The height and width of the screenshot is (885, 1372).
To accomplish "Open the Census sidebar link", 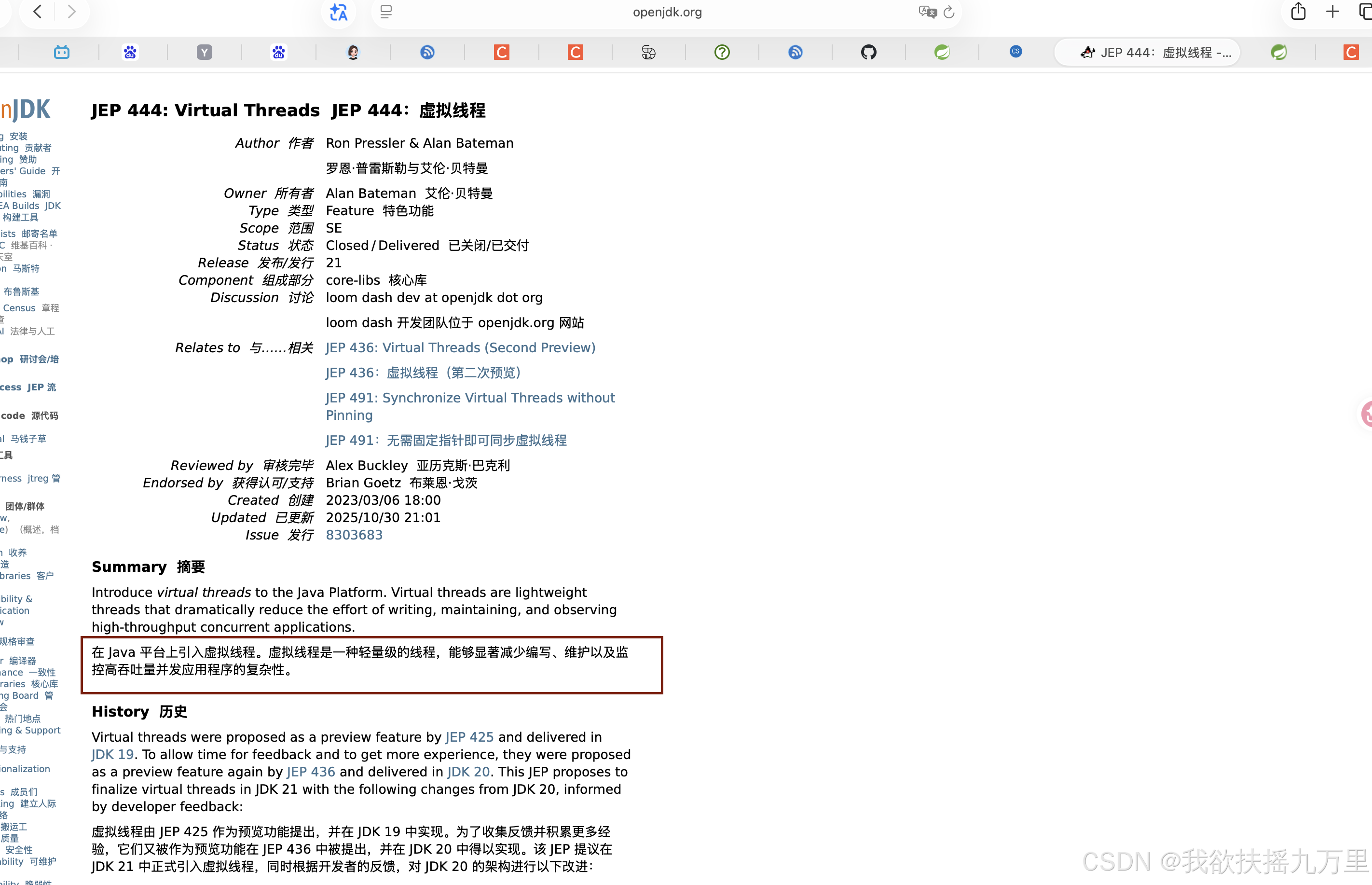I will point(19,308).
